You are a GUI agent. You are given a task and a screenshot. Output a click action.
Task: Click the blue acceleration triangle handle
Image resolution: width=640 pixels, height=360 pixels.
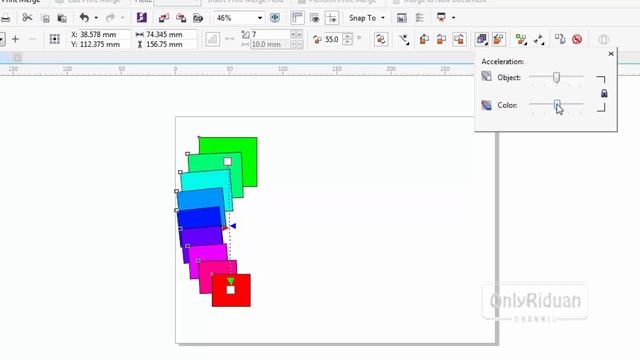pyautogui.click(x=233, y=226)
